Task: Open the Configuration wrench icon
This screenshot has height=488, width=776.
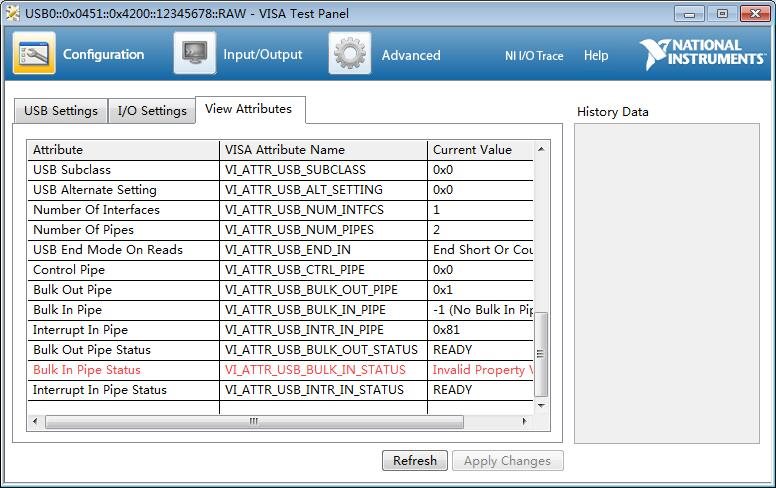Action: coord(34,53)
